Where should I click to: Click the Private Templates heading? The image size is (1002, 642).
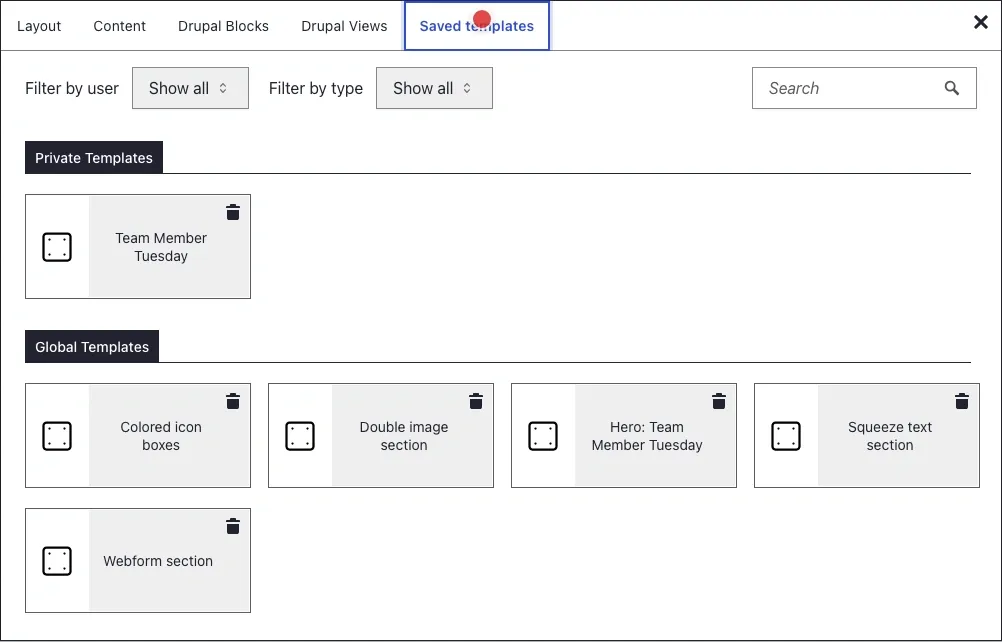point(94,158)
